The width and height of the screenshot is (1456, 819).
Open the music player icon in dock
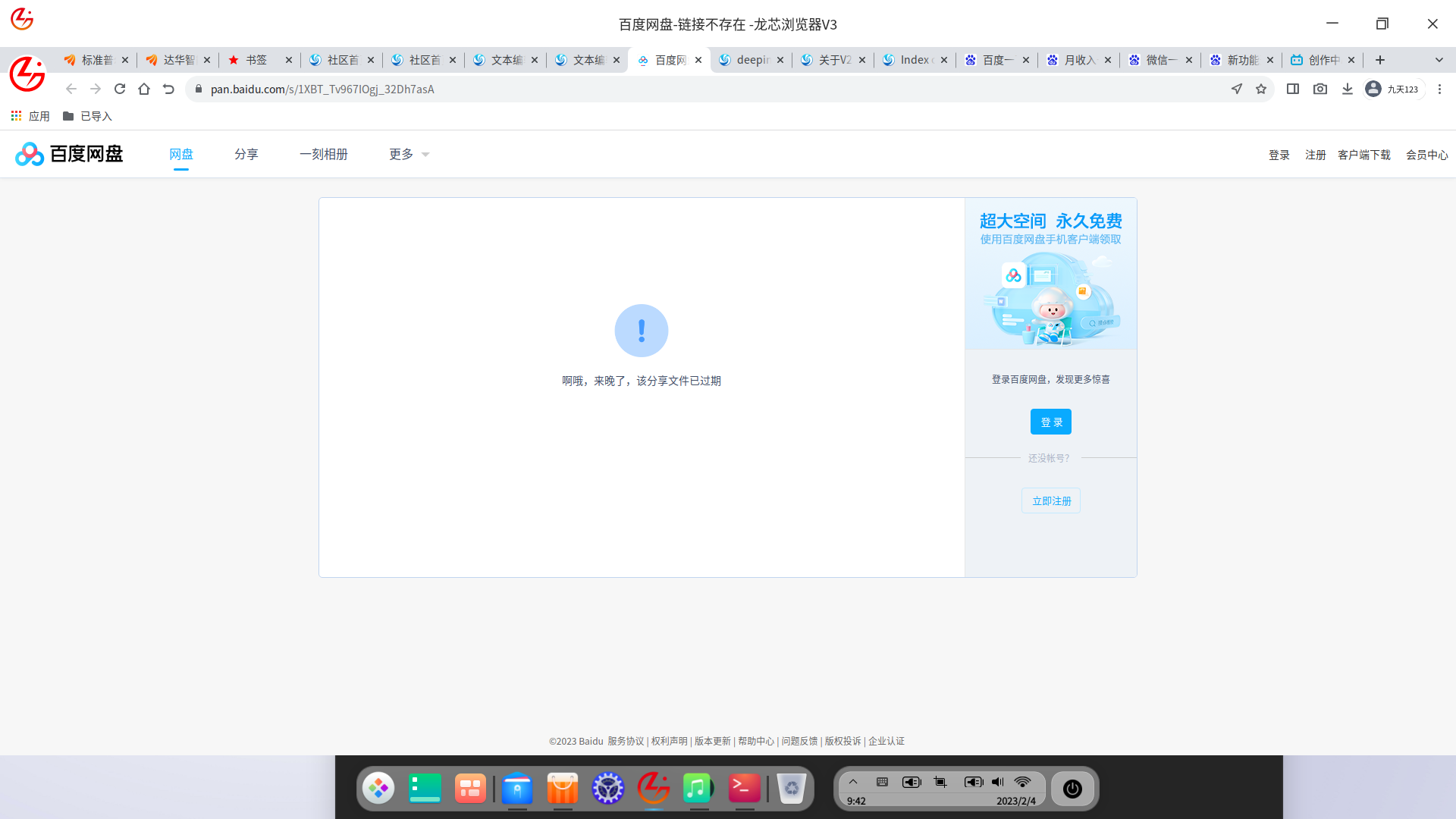[698, 789]
